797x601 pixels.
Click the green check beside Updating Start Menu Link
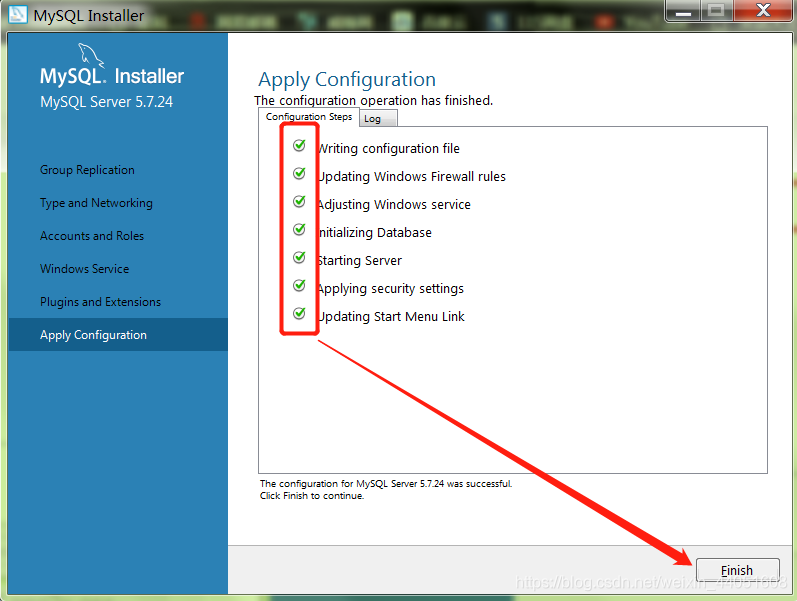click(x=299, y=313)
